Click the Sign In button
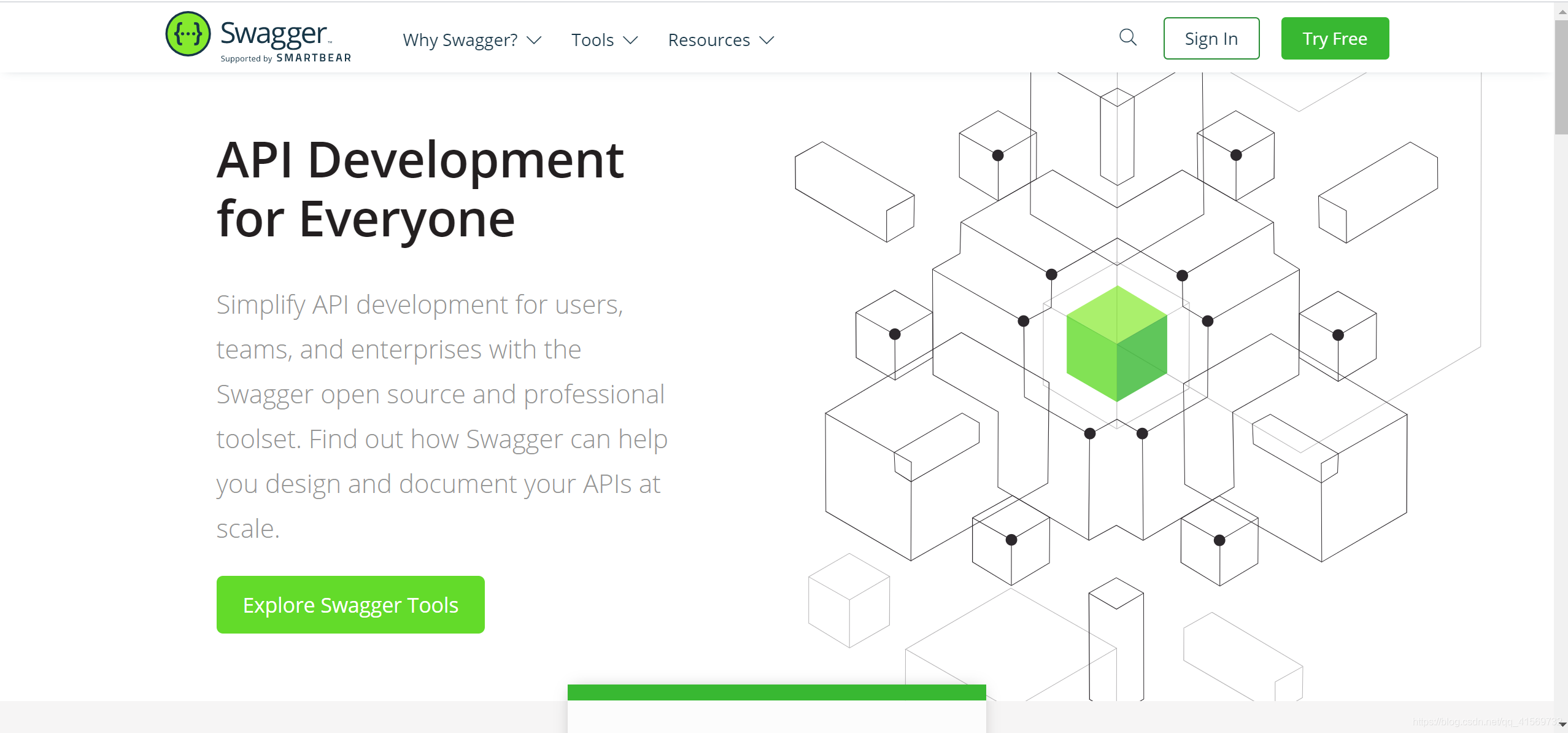 pos(1211,39)
